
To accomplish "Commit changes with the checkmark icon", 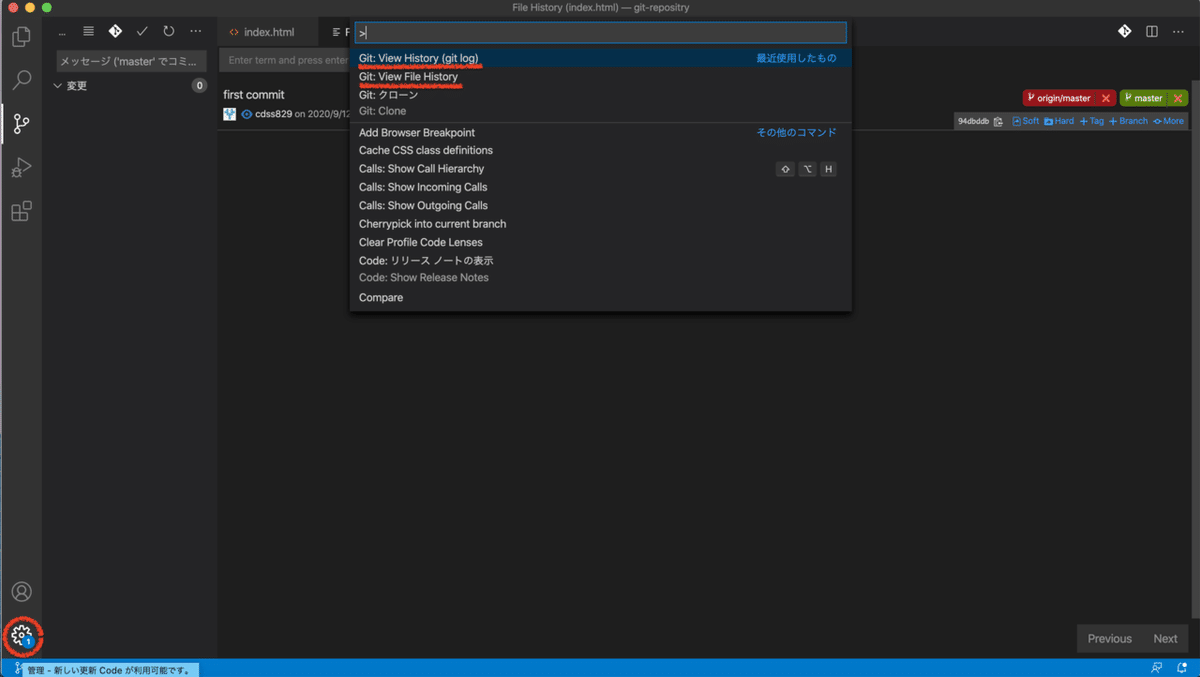I will (x=142, y=31).
